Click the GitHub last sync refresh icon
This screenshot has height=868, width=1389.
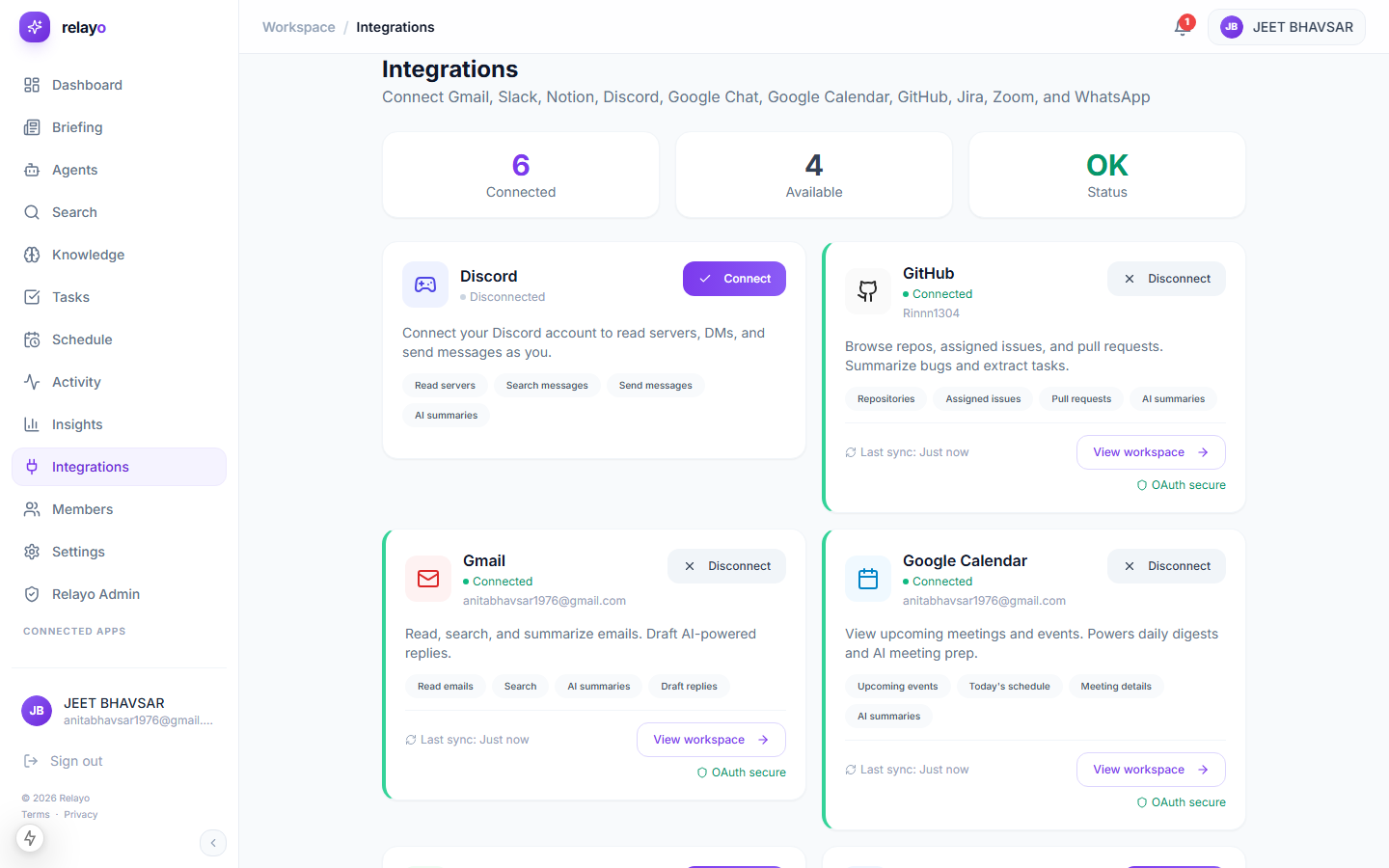point(851,452)
